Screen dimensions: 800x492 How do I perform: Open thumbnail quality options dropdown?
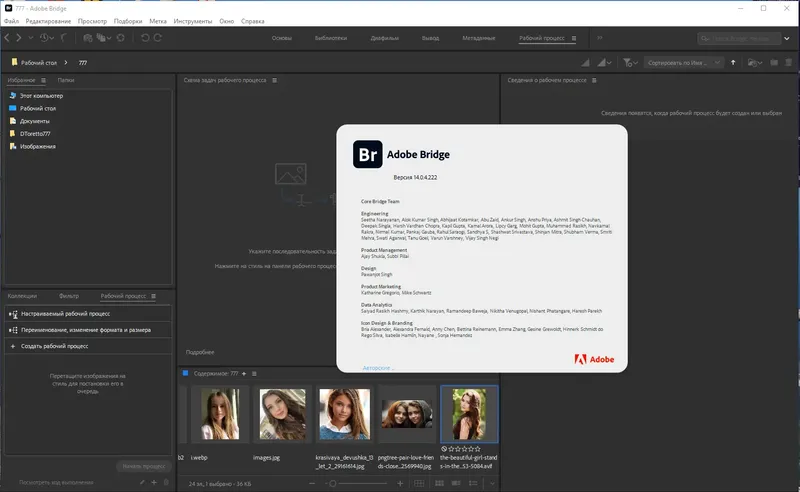click(605, 62)
